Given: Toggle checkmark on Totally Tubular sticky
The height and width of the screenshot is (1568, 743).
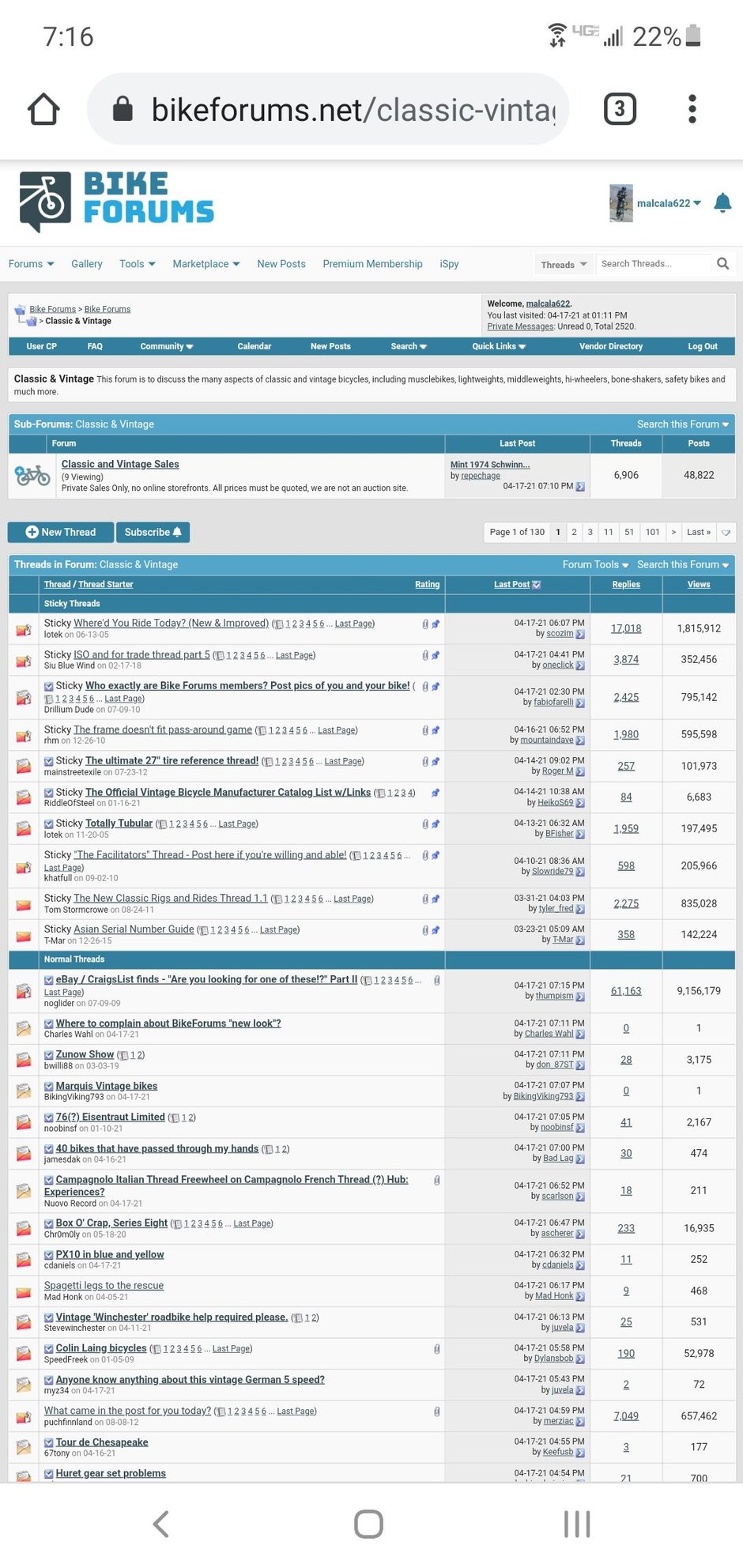Looking at the screenshot, I should [49, 824].
